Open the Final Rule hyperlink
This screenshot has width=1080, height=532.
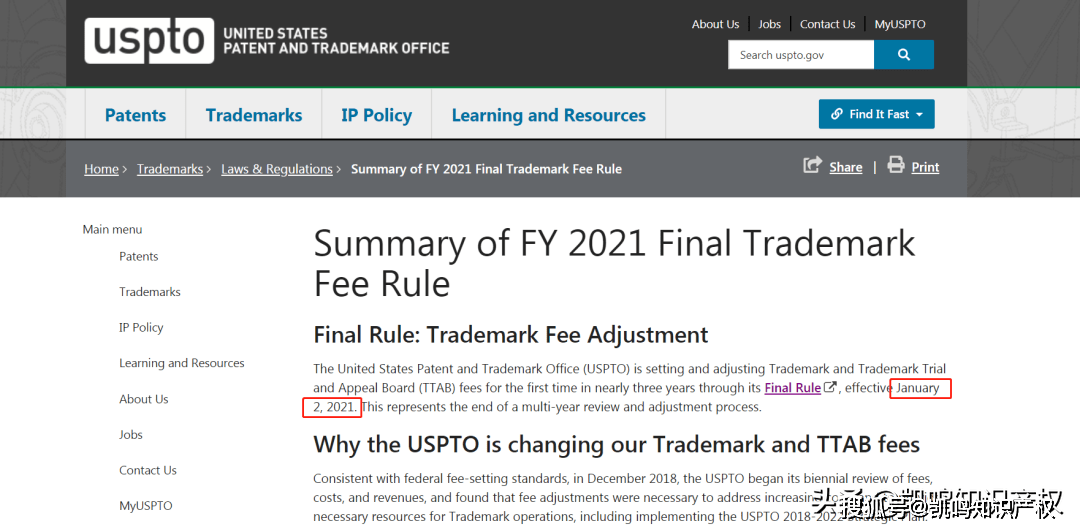[x=792, y=388]
